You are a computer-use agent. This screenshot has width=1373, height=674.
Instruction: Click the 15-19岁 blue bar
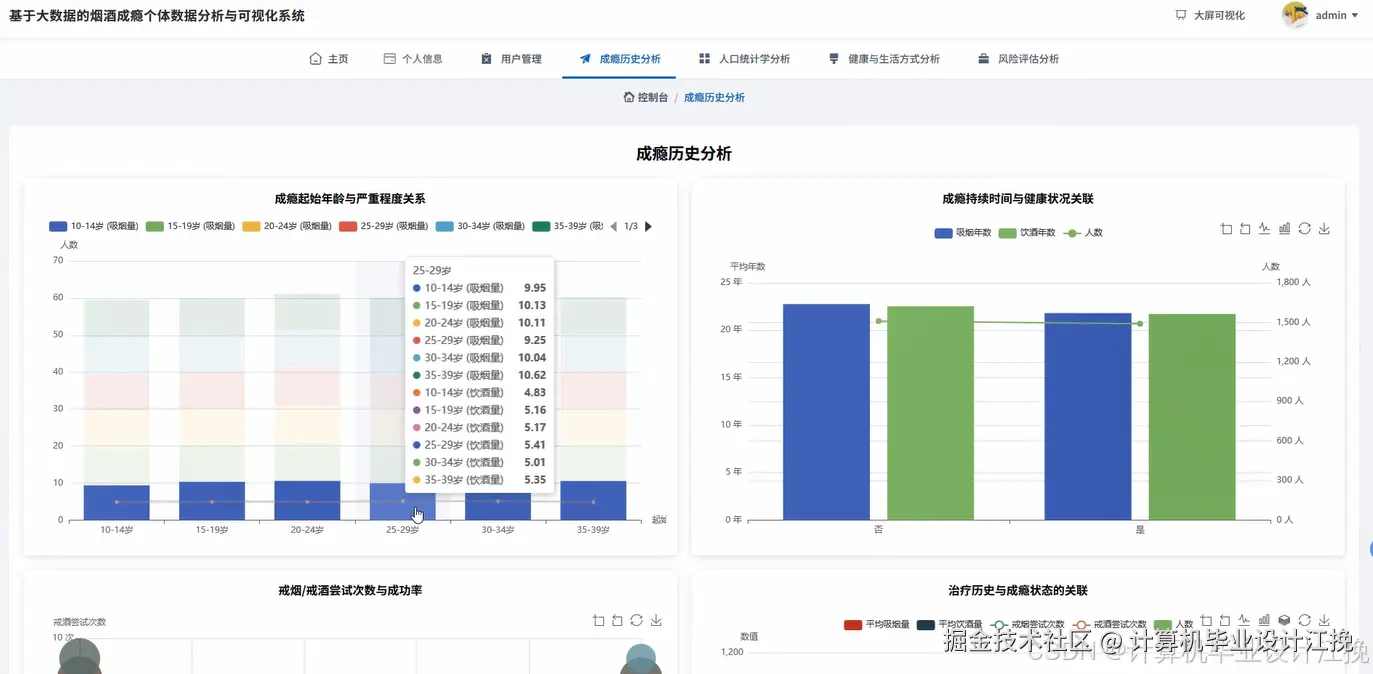pos(212,501)
